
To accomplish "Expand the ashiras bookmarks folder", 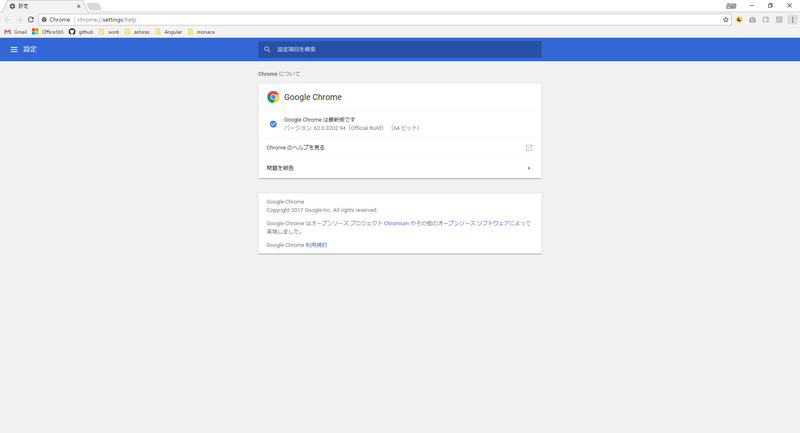I will (137, 32).
